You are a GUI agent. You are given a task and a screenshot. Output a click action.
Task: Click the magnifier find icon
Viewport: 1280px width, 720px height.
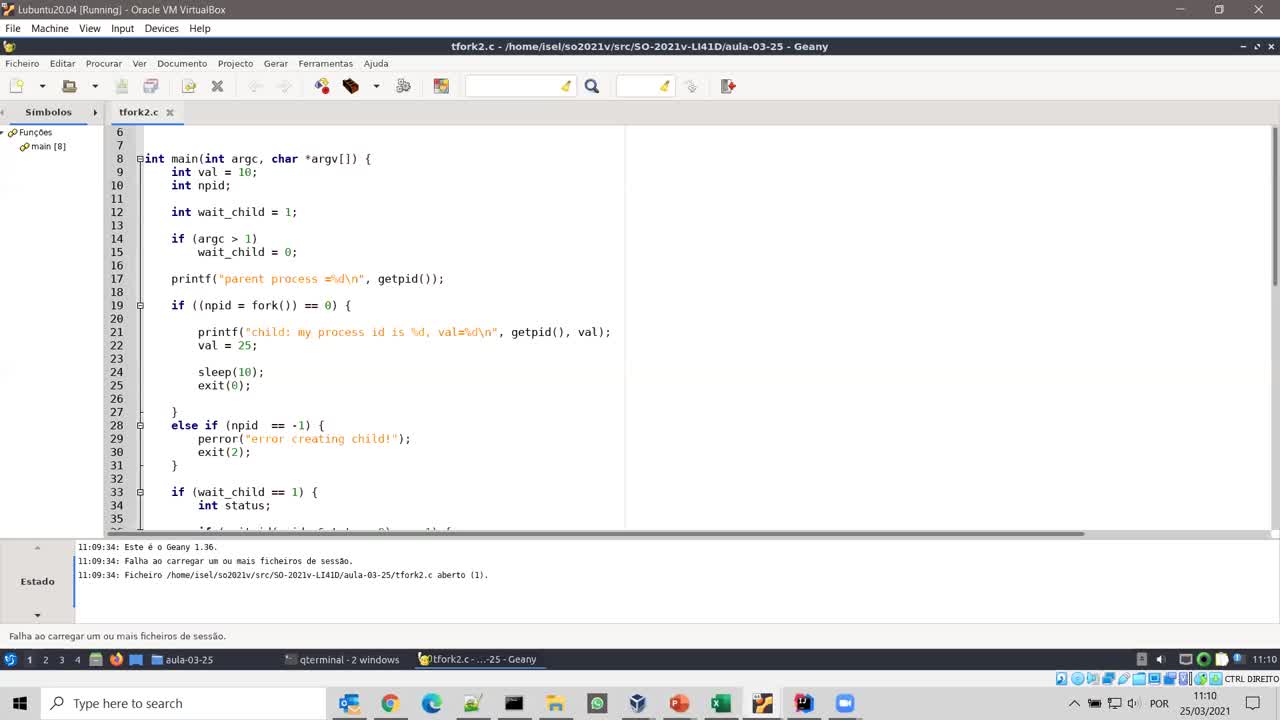tap(592, 86)
